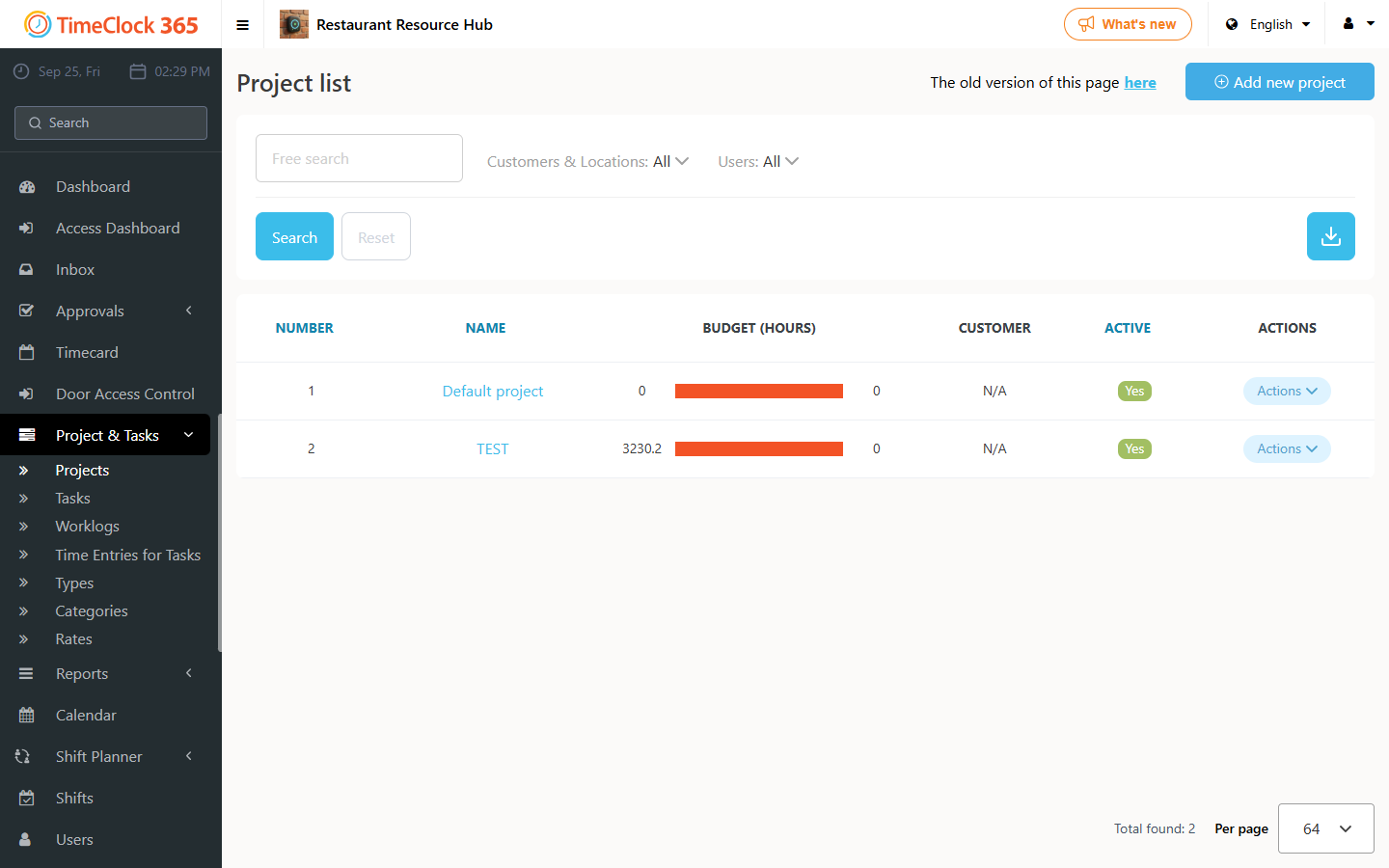
Task: Click the TimeClock 365 logo
Action: click(111, 25)
